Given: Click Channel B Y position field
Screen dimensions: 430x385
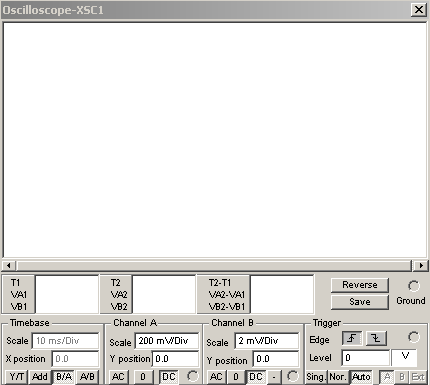Looking at the screenshot, I should tap(276, 359).
